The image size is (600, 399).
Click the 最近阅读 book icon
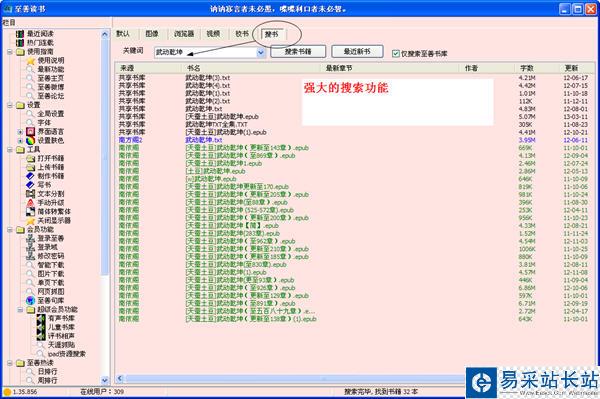[x=20, y=34]
